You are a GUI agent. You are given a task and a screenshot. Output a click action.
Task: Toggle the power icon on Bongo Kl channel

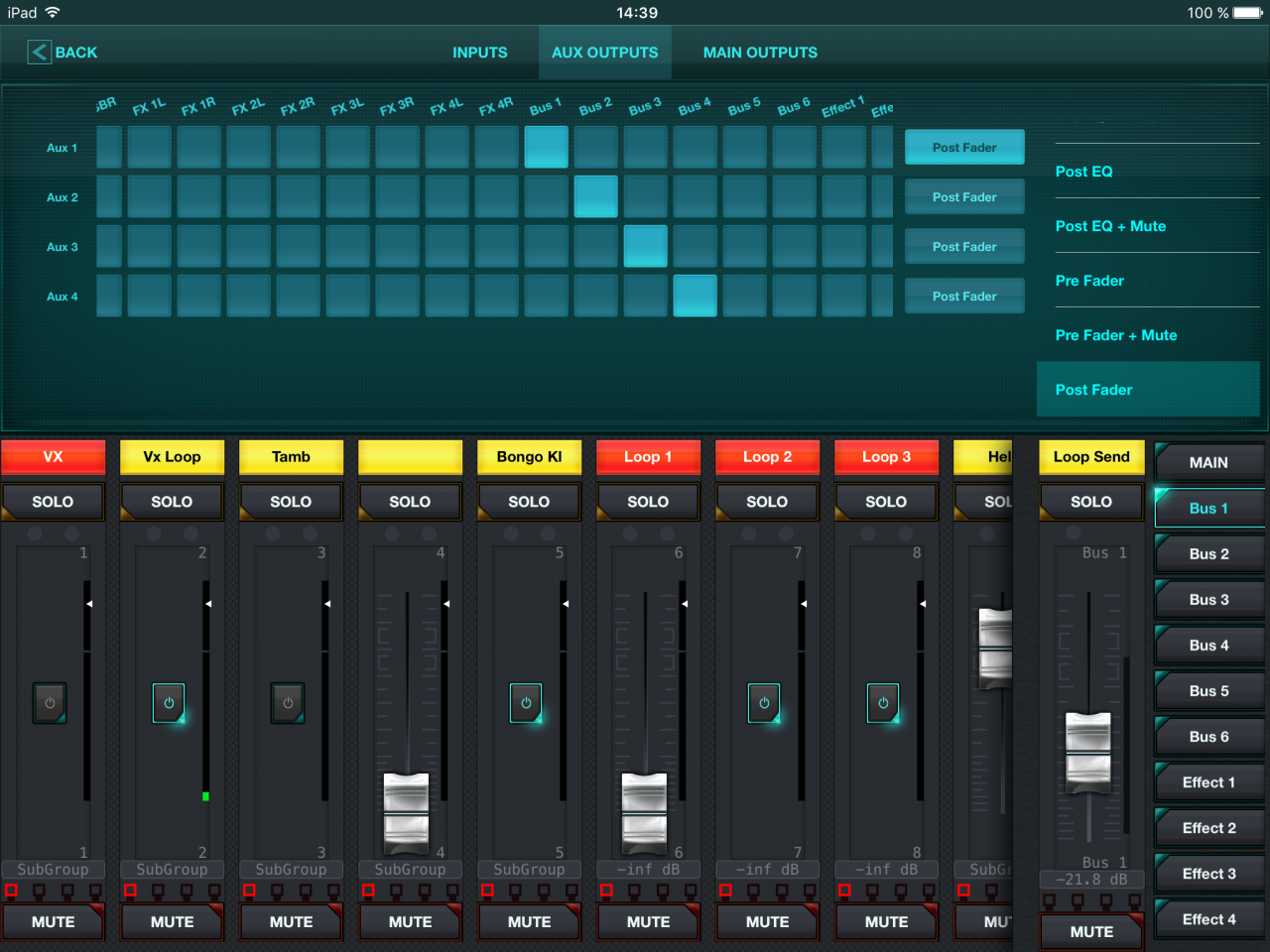(x=526, y=703)
